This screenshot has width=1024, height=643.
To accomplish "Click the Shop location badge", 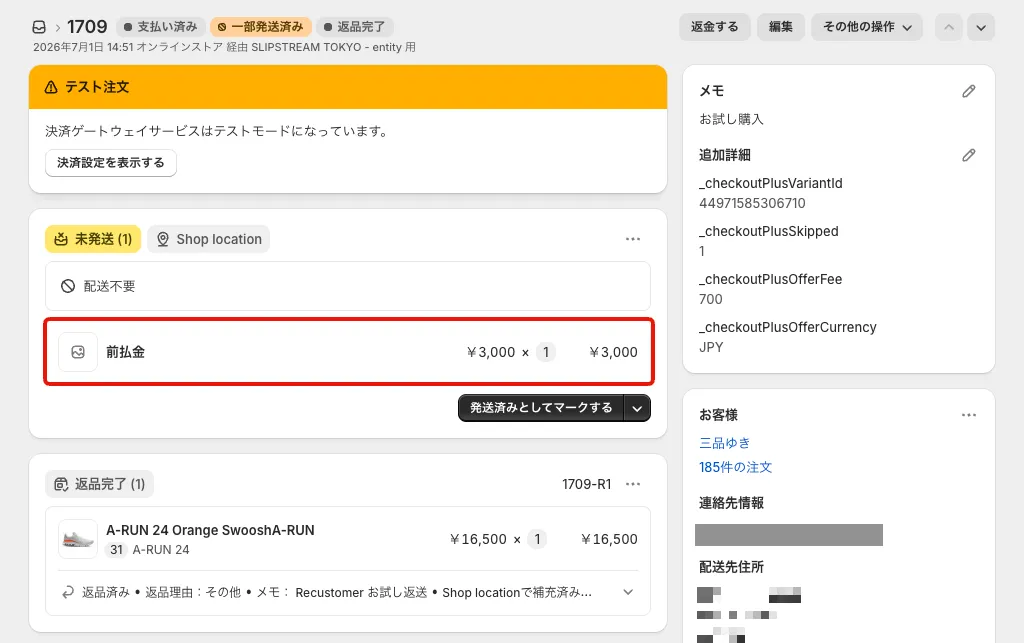I will tap(208, 239).
